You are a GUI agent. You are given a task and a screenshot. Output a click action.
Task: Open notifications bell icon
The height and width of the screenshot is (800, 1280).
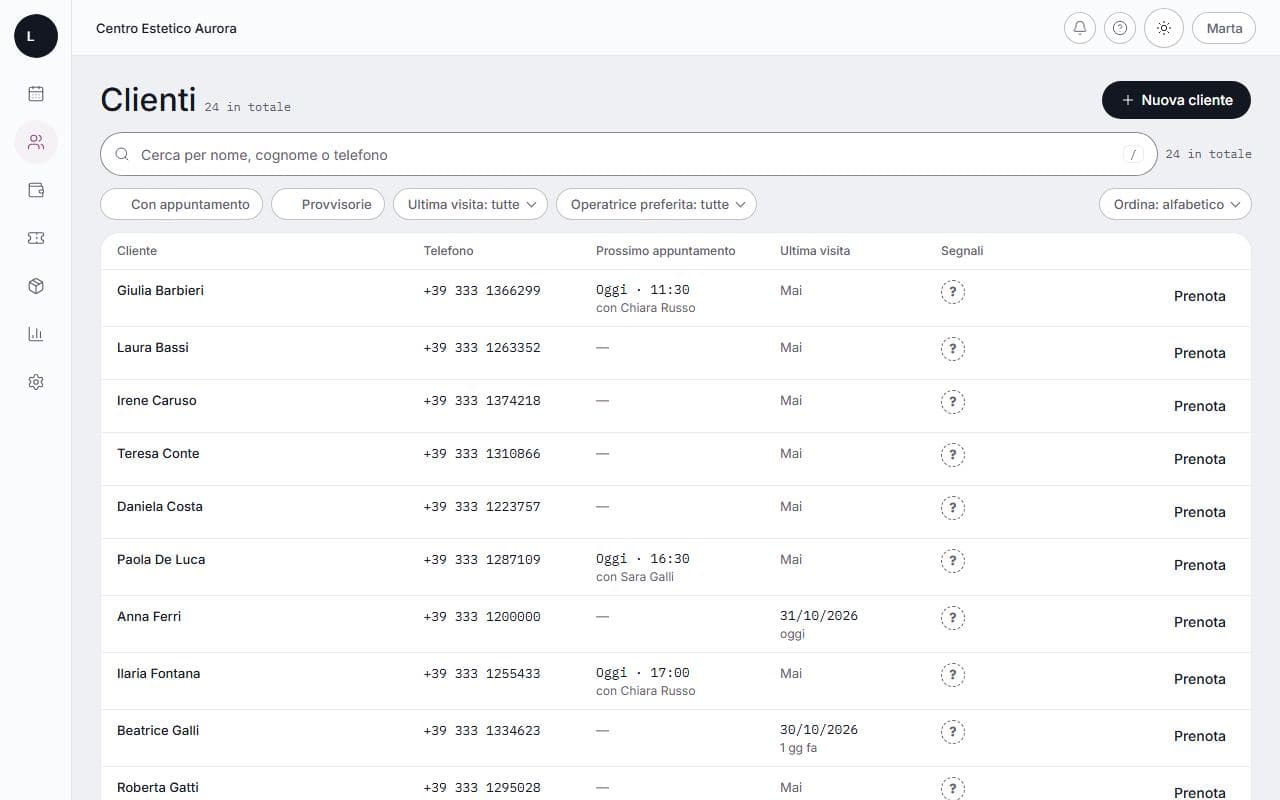pyautogui.click(x=1080, y=28)
